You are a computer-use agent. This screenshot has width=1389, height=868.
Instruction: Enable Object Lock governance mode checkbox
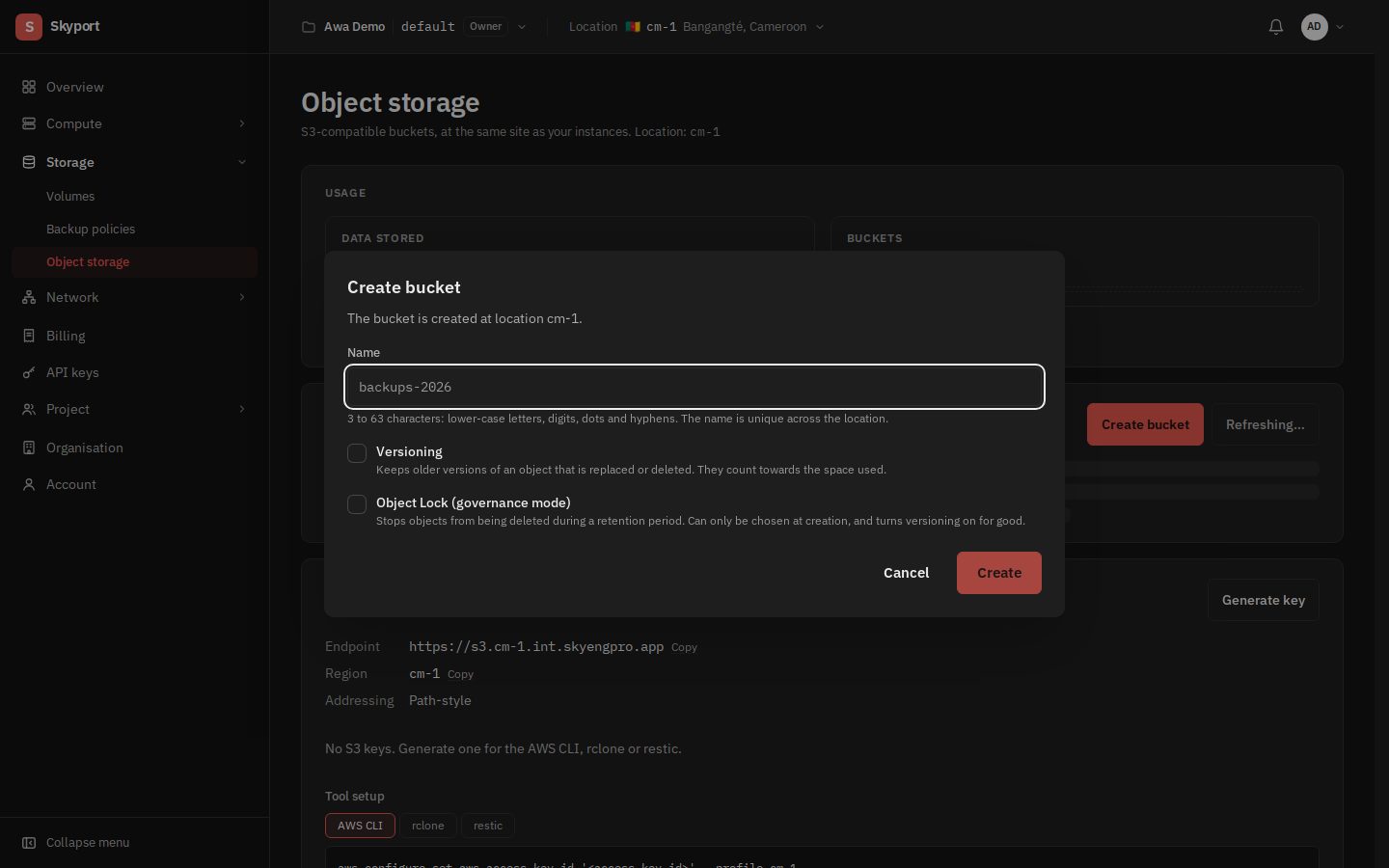(x=357, y=504)
